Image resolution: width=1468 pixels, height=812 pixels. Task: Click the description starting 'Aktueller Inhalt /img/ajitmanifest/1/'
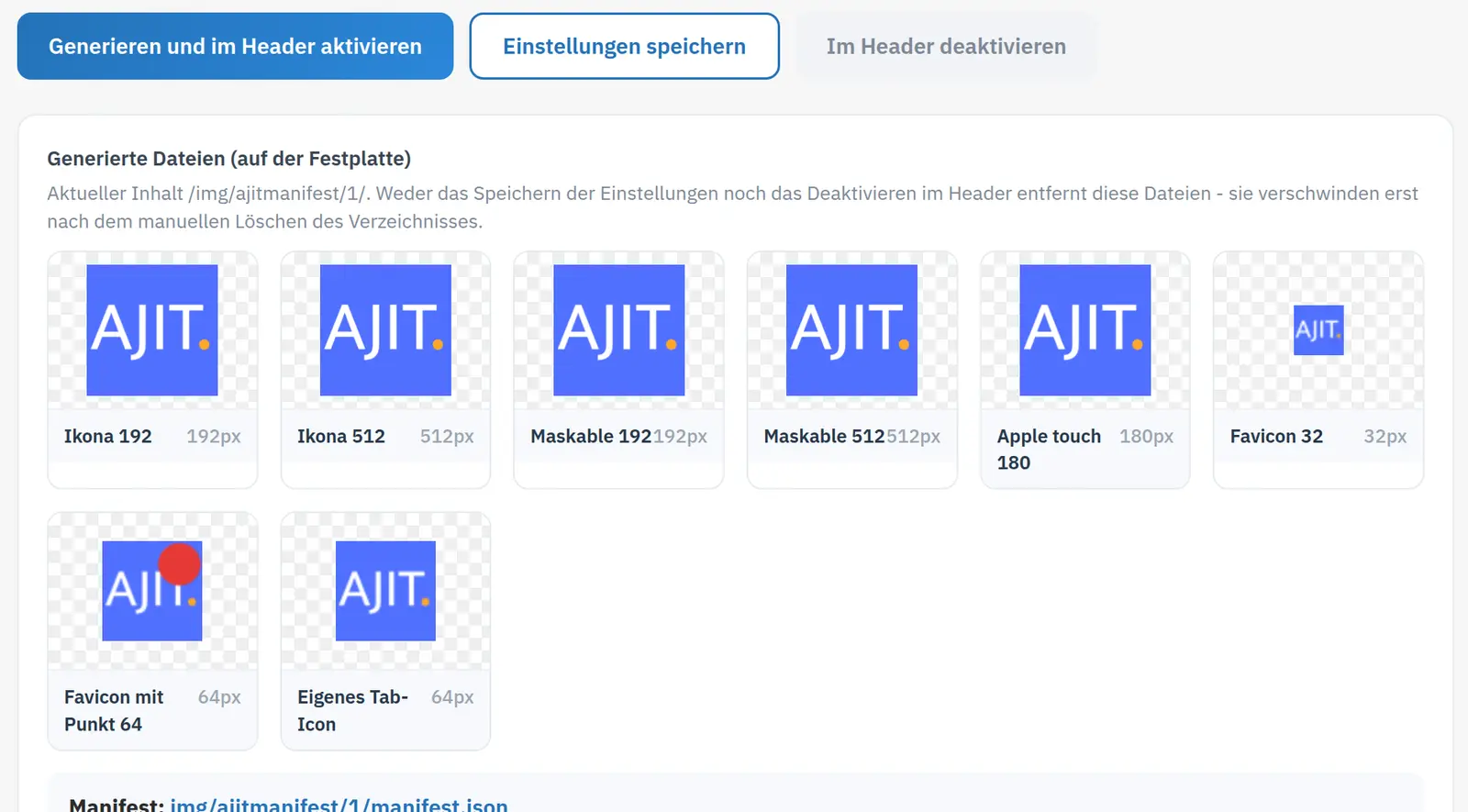732,207
